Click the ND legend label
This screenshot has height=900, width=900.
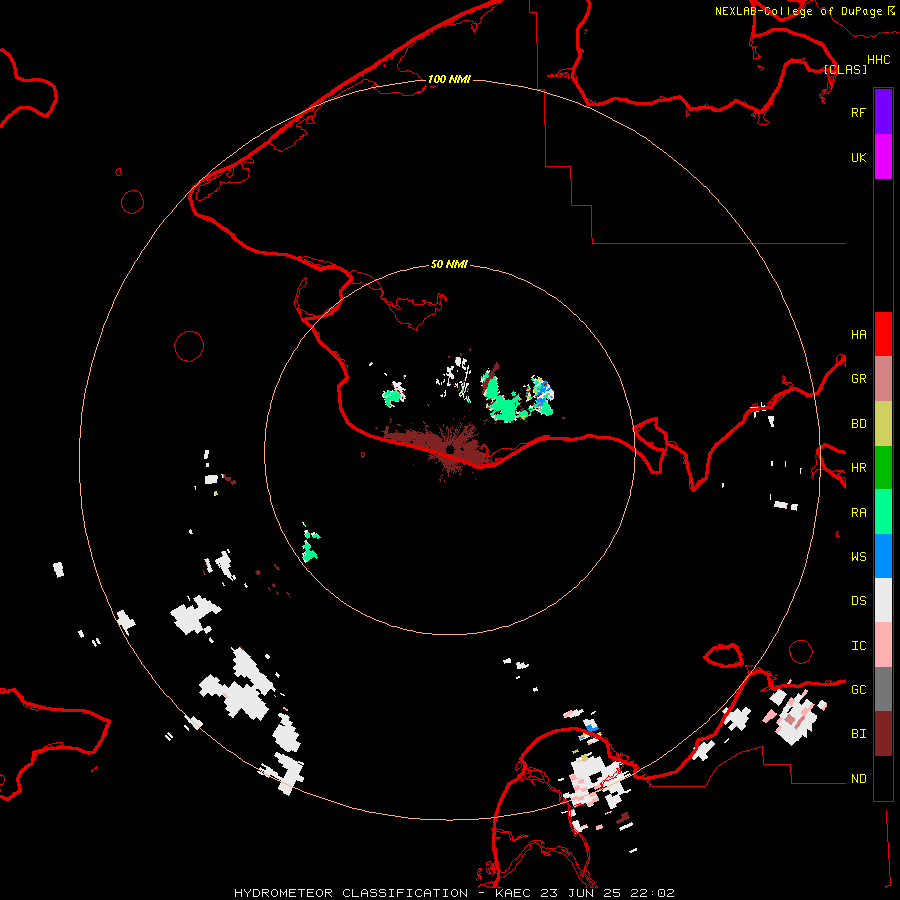point(858,779)
